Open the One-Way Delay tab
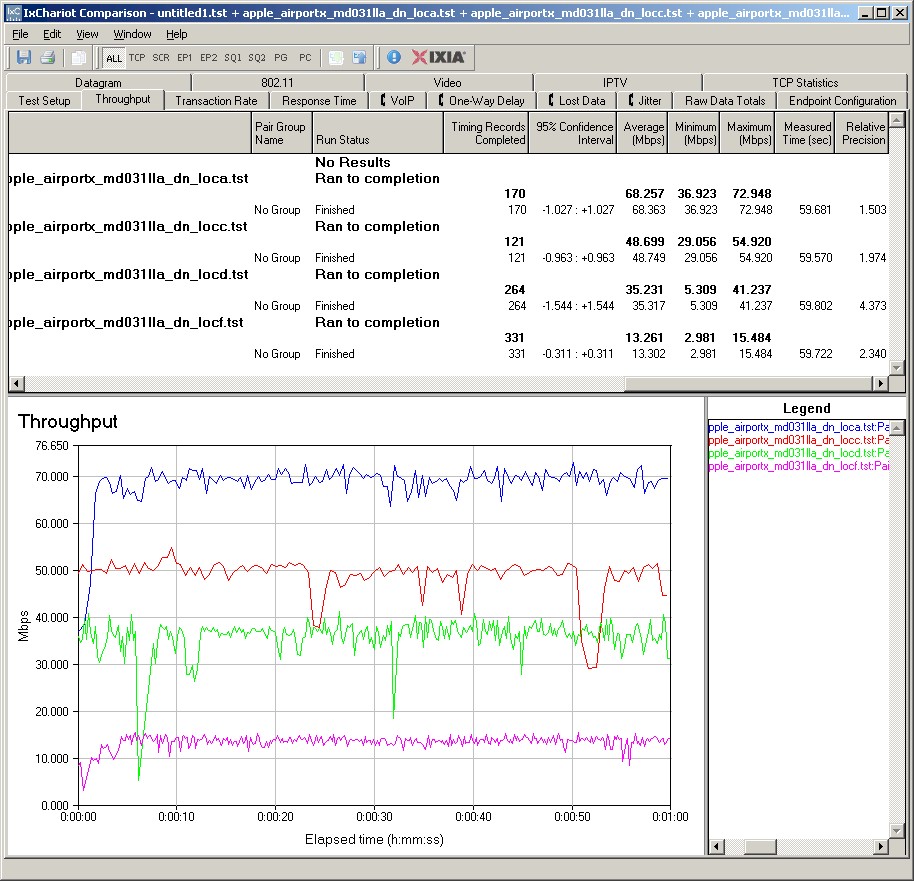This screenshot has width=914, height=881. tap(481, 101)
